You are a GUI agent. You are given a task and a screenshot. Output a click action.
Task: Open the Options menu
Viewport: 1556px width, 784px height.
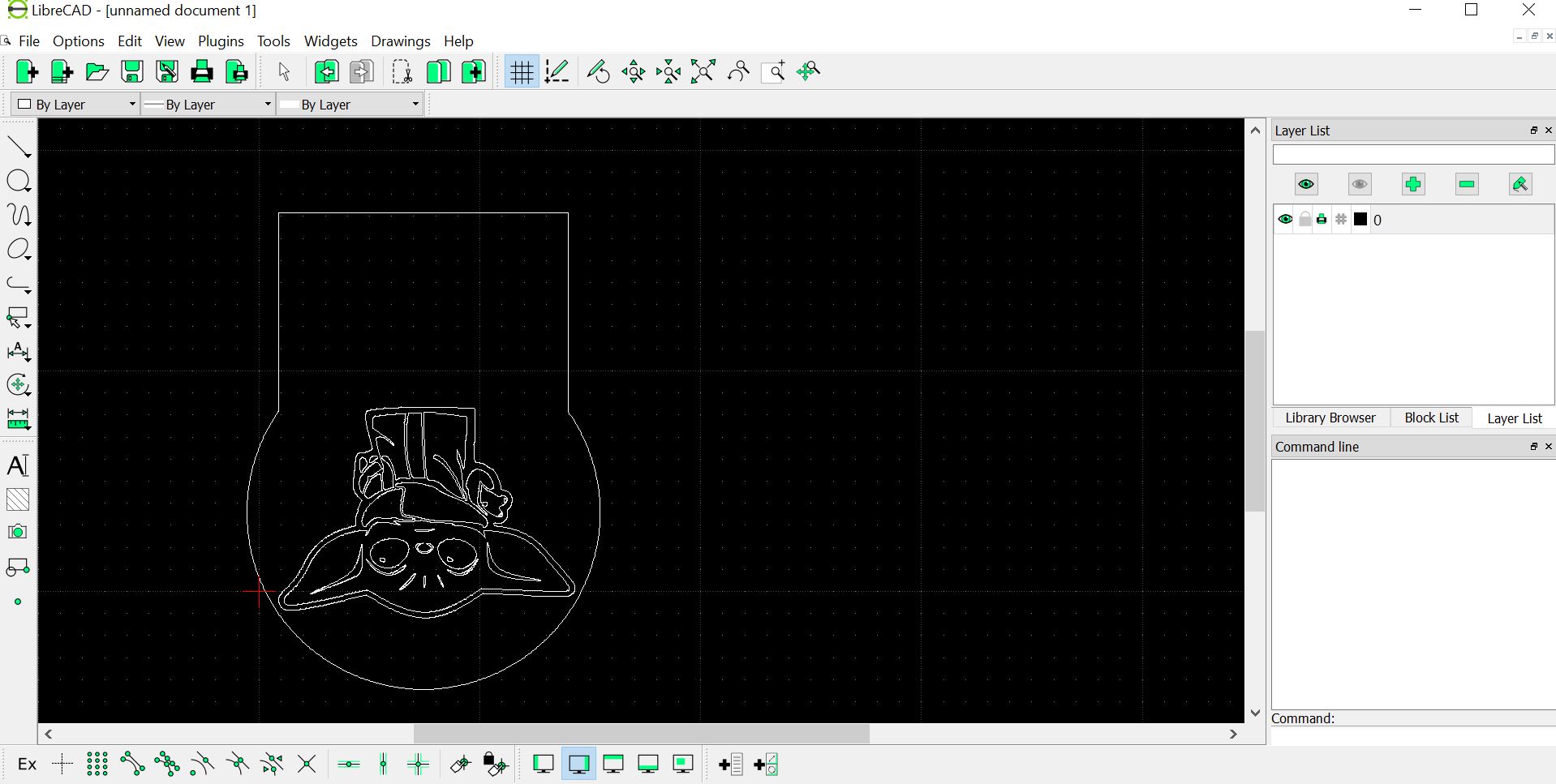(x=79, y=41)
